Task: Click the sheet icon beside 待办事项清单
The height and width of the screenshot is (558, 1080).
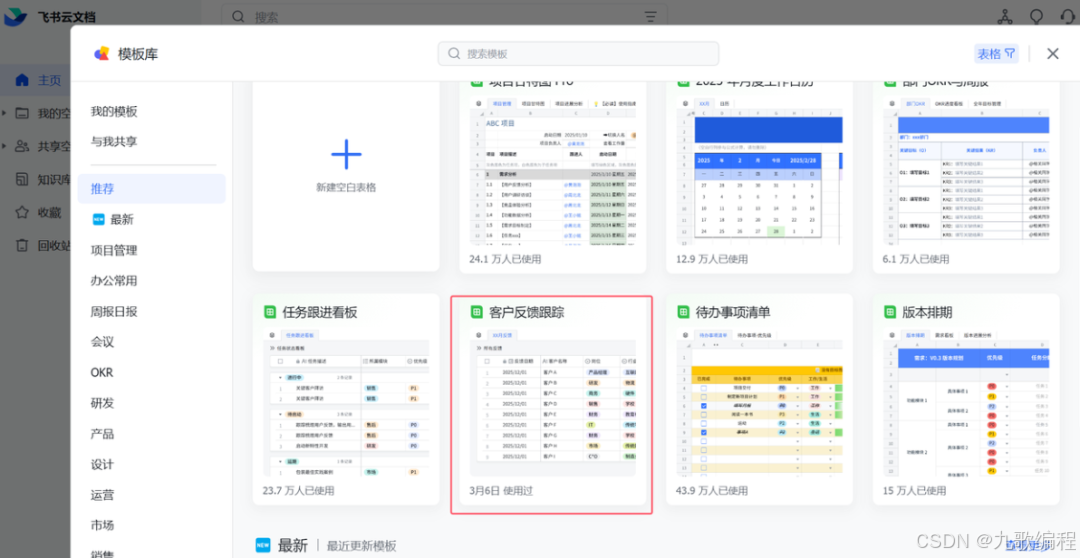Action: [683, 312]
